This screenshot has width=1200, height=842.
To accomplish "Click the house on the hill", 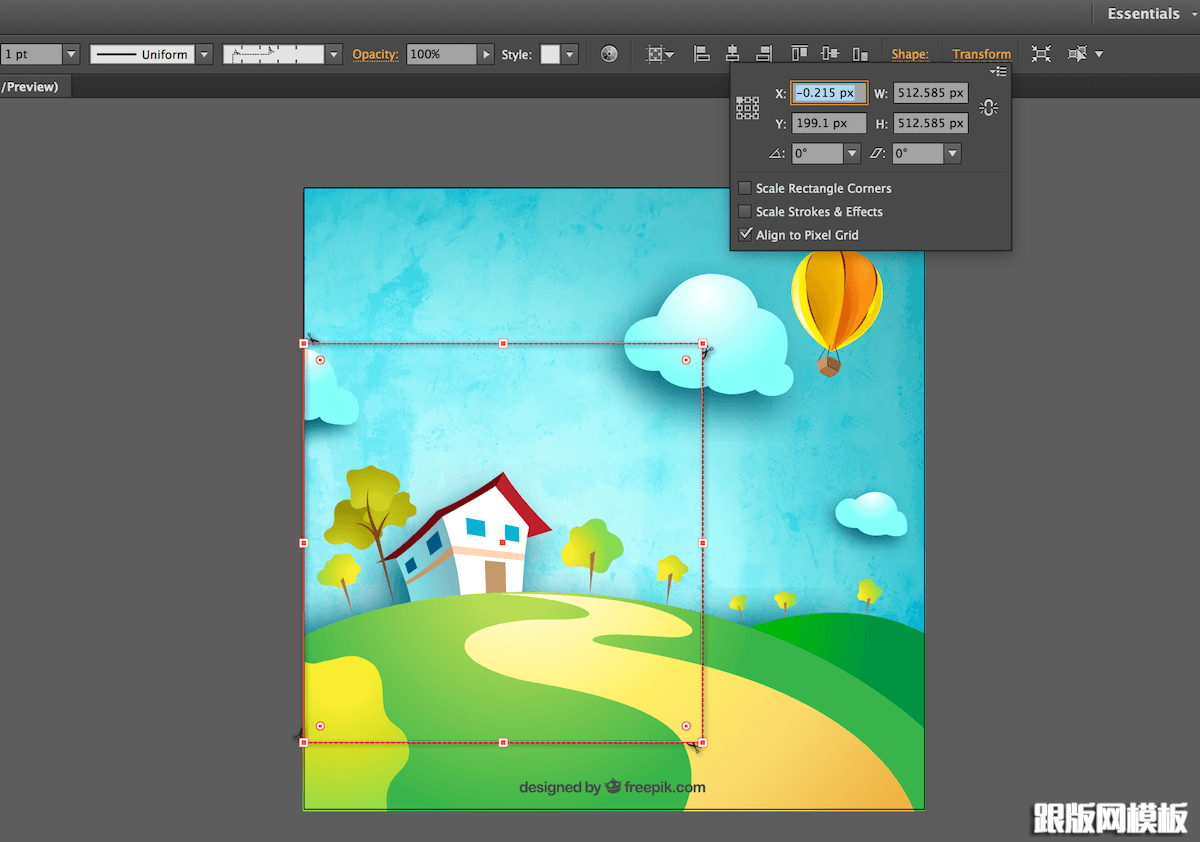I will point(470,536).
